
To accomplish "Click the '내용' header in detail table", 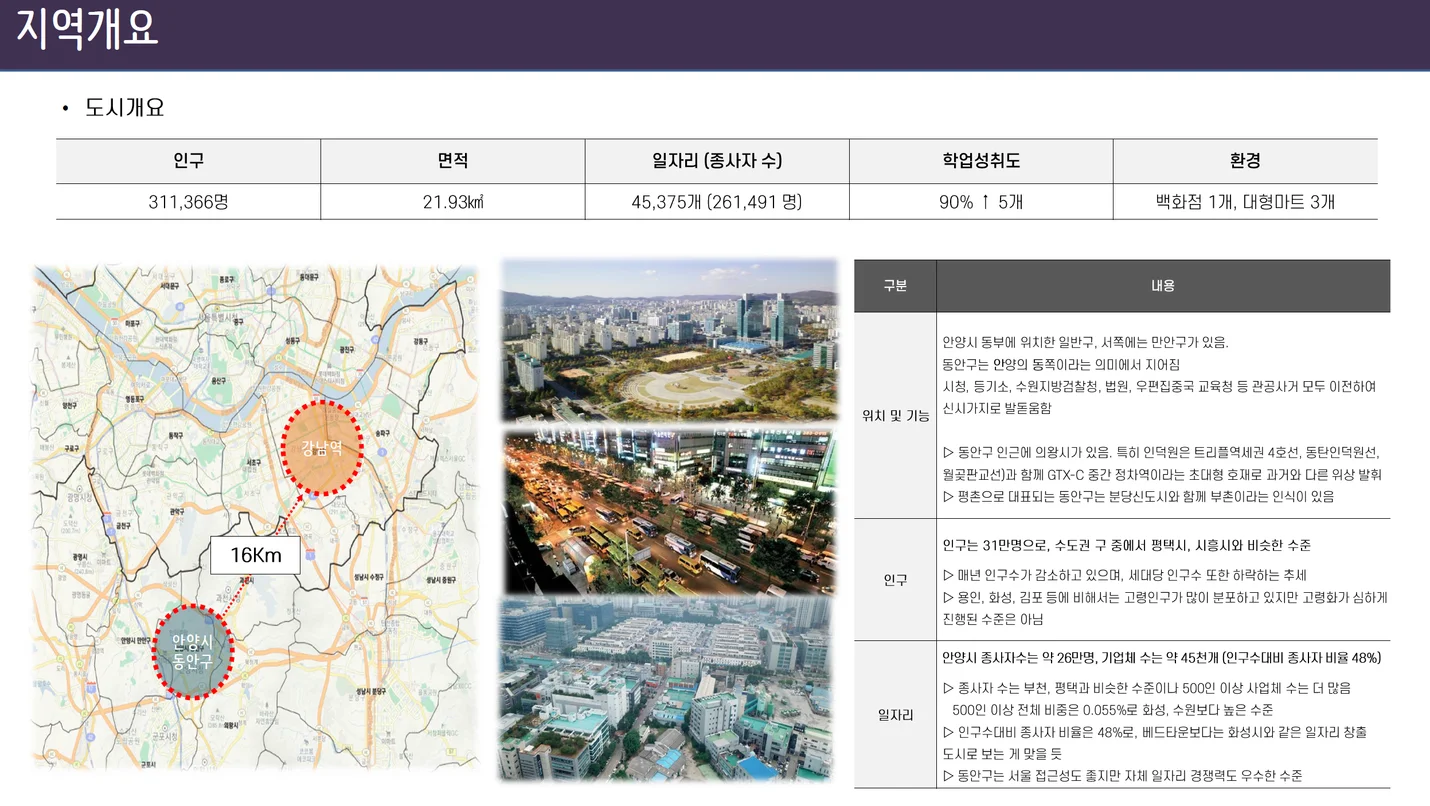I will [1163, 286].
